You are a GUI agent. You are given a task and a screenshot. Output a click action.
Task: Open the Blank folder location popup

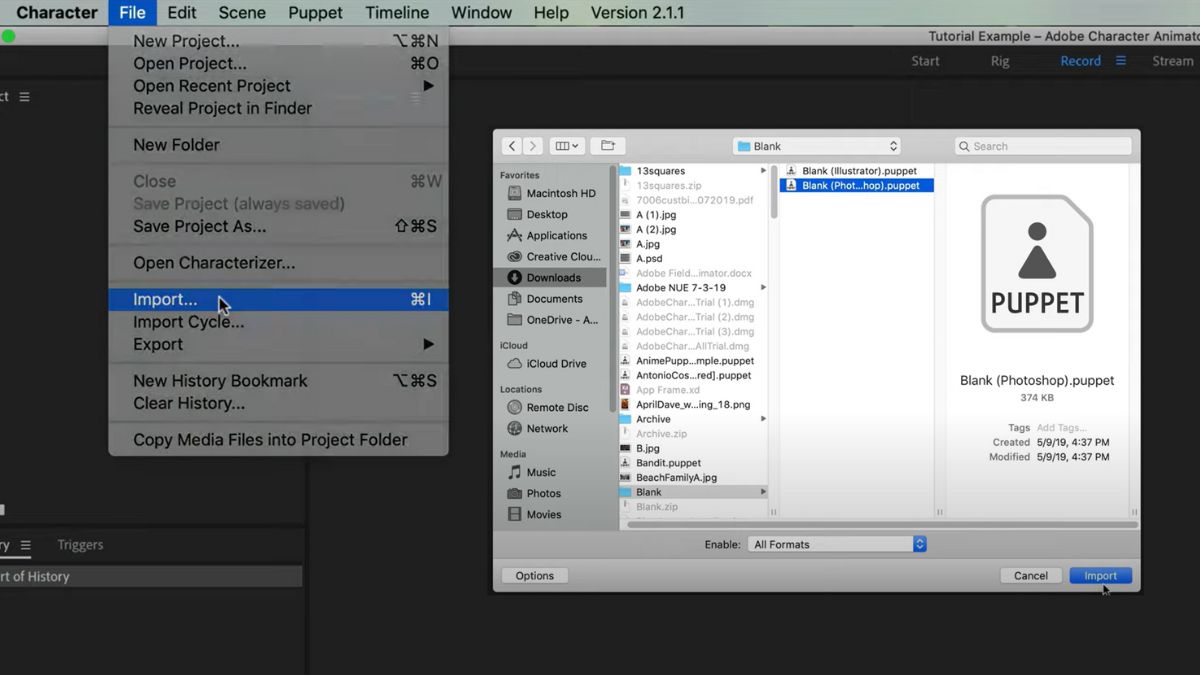817,146
